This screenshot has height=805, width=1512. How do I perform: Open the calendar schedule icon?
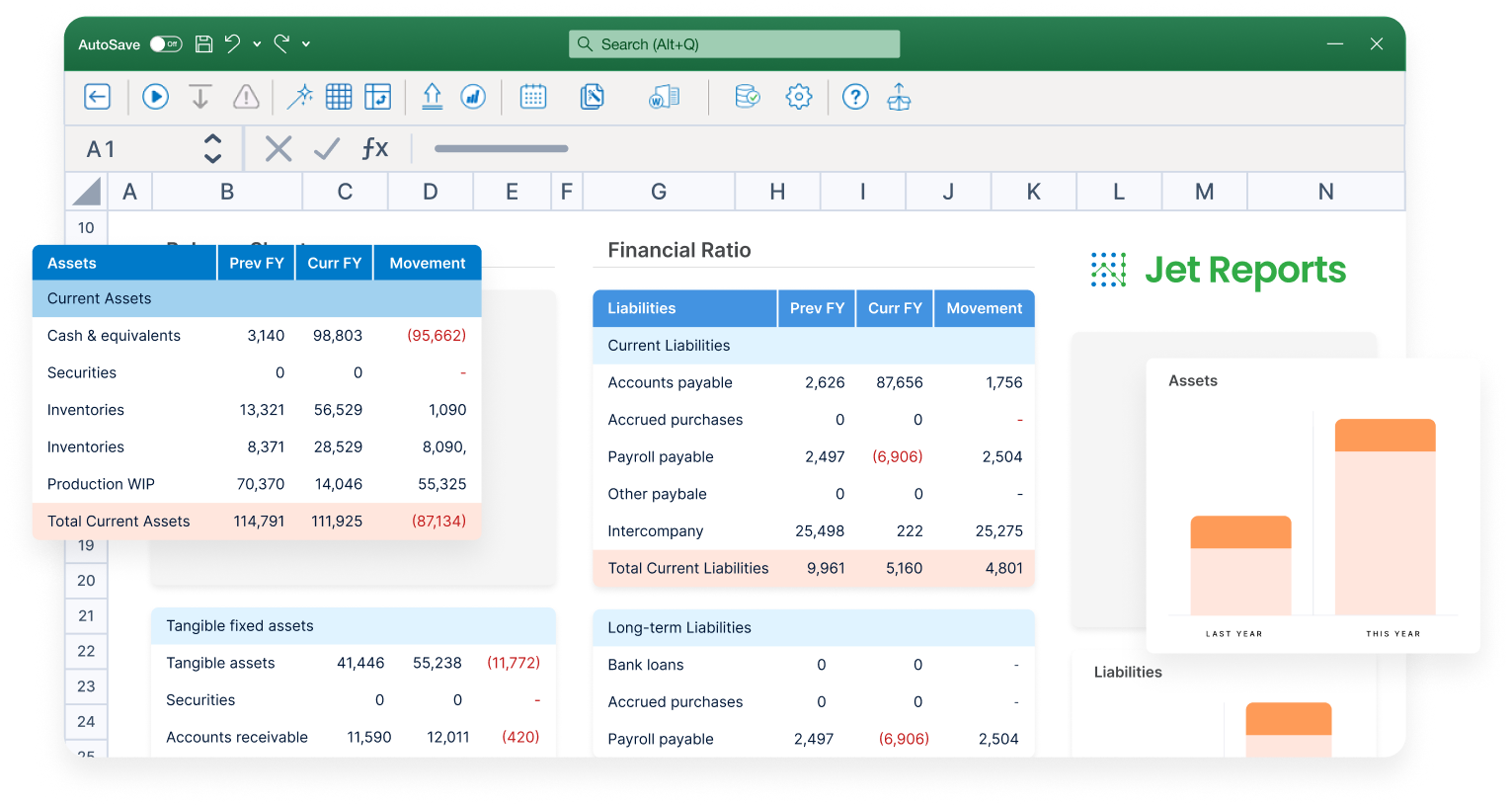coord(533,97)
